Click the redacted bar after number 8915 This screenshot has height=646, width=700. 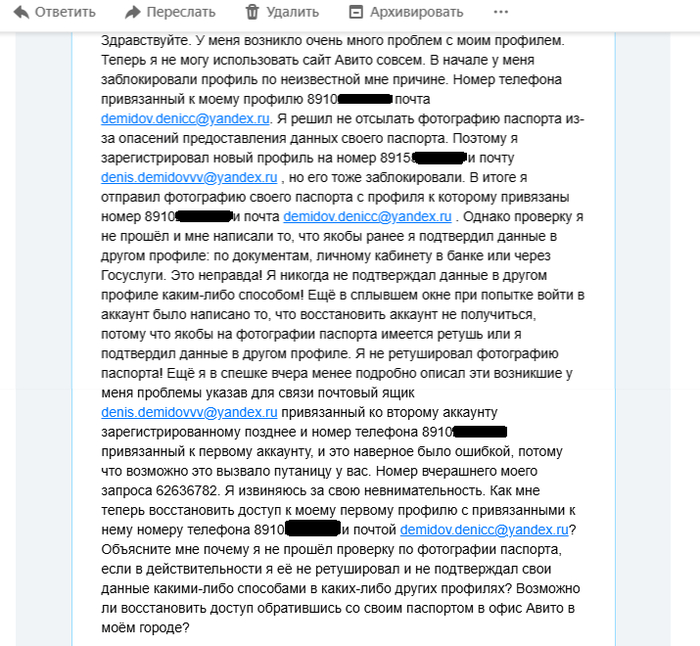[439, 158]
